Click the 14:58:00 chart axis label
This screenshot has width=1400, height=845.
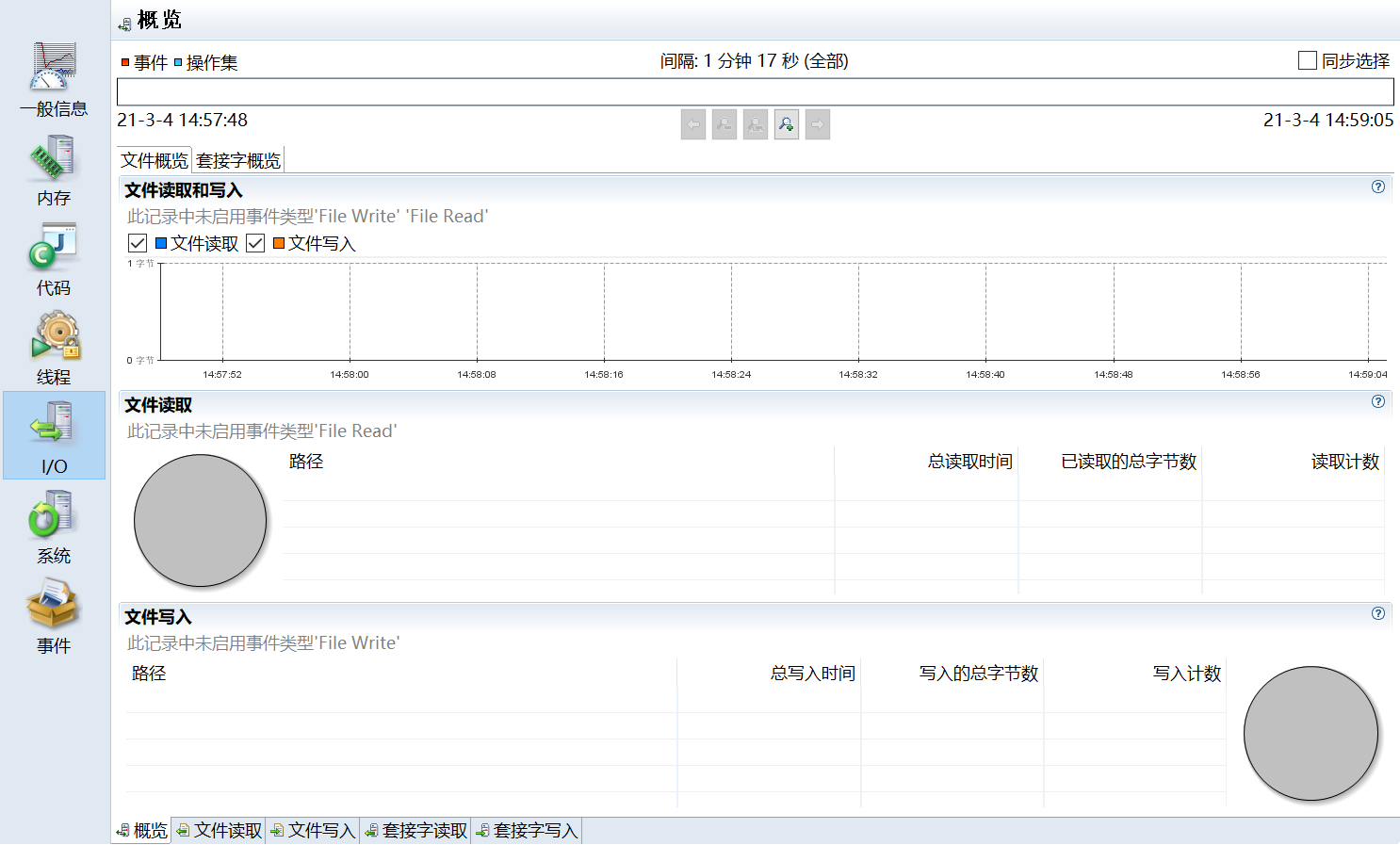[x=350, y=375]
